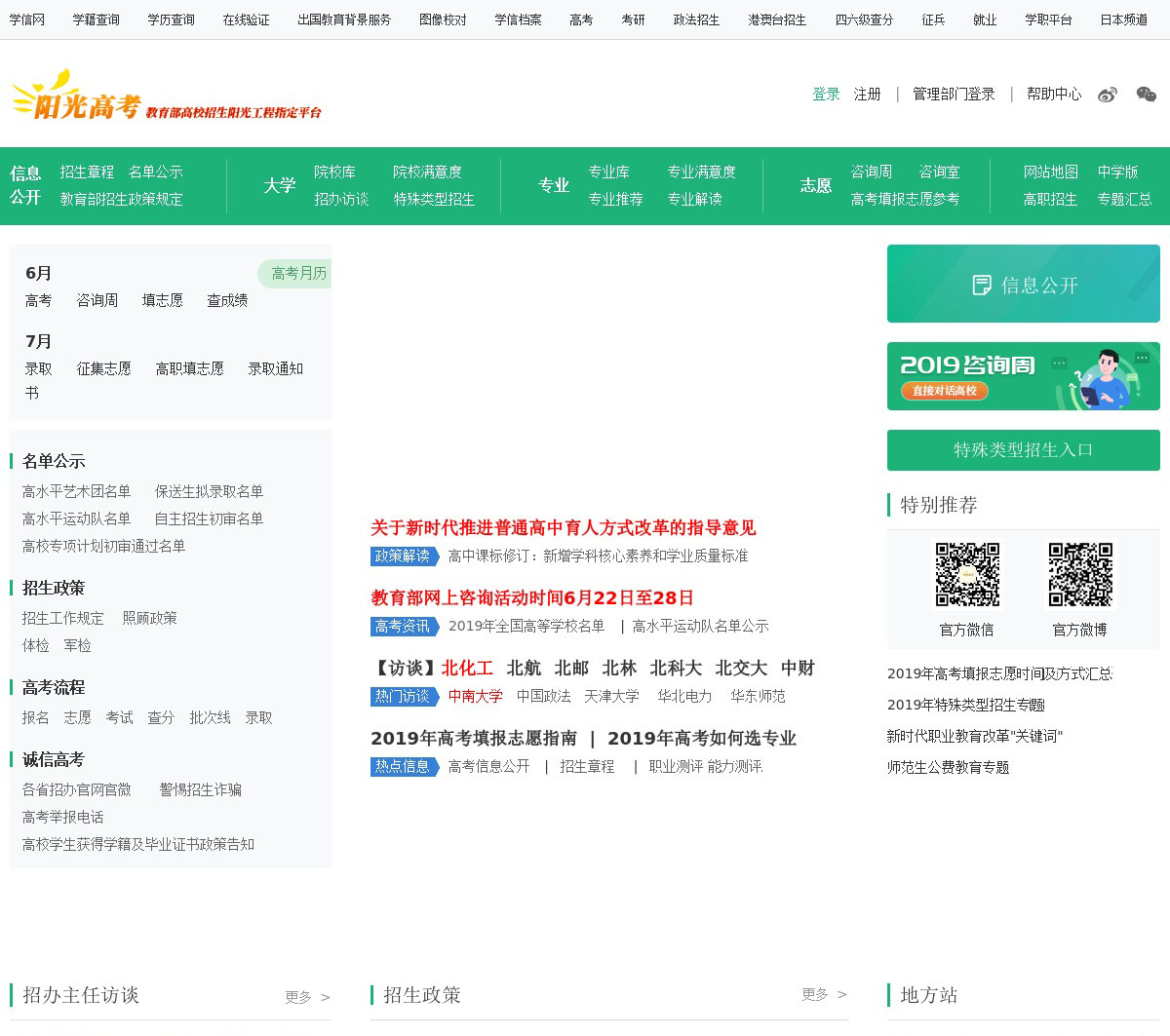
Task: Click the 政策解读 tag
Action: pyautogui.click(x=404, y=556)
